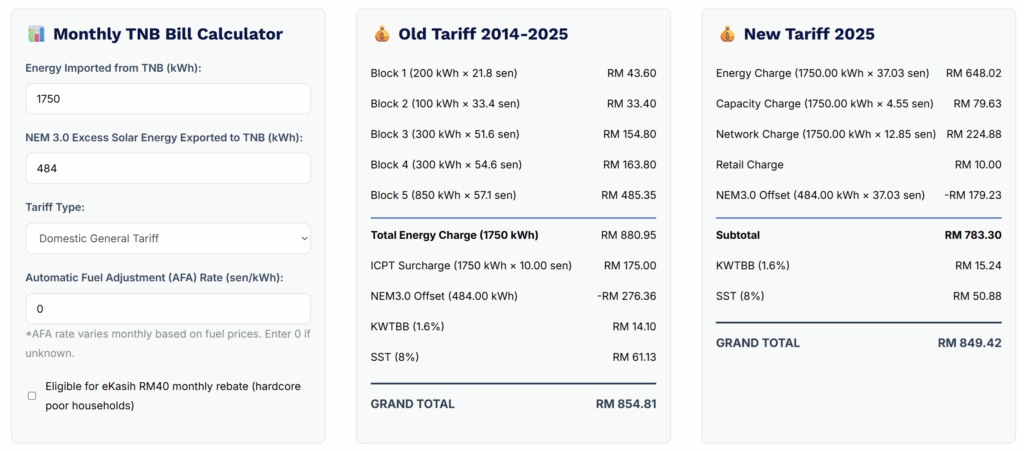Click the Monthly TNB Bill Calculator heading

point(167,34)
